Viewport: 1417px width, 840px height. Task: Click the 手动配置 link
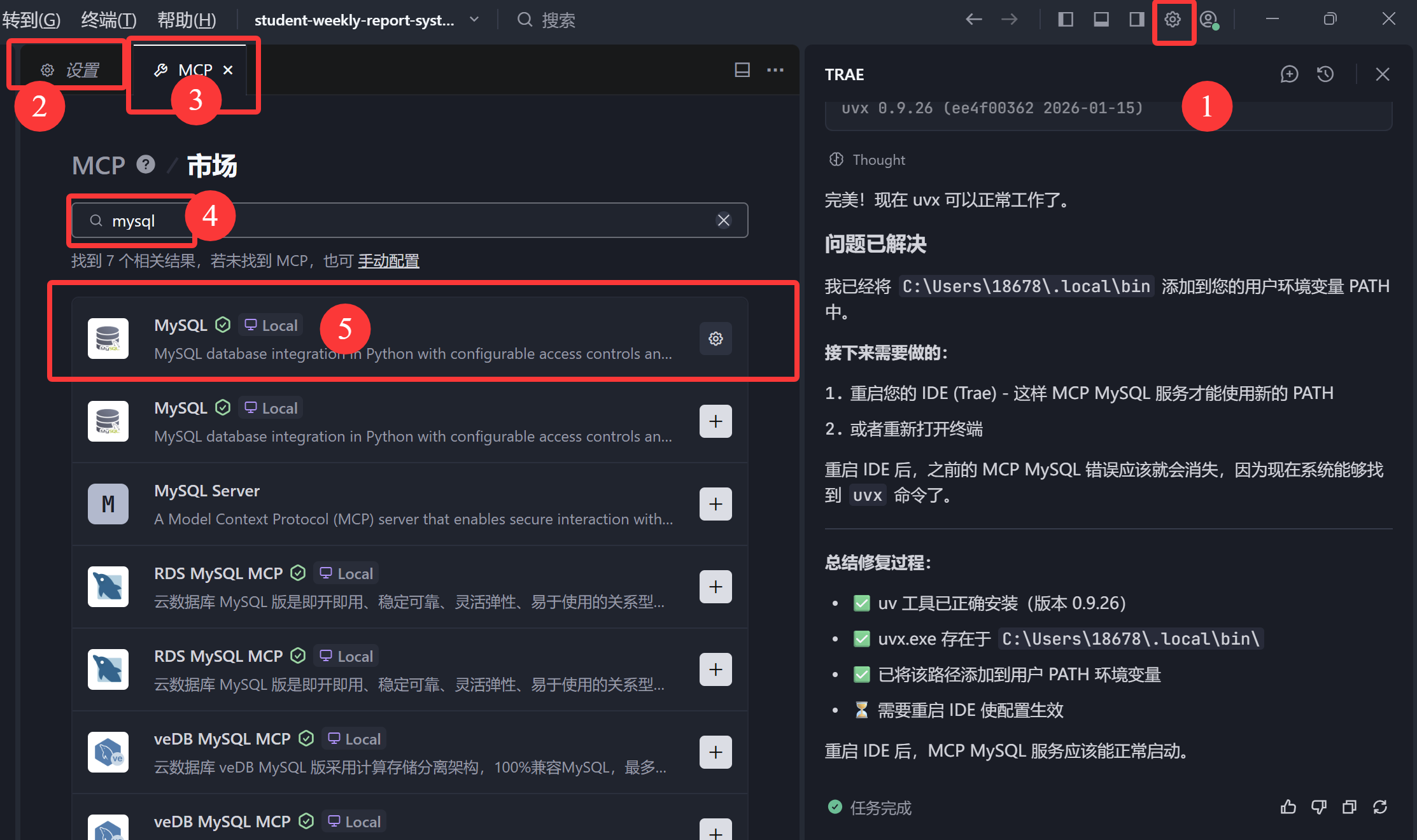388,261
